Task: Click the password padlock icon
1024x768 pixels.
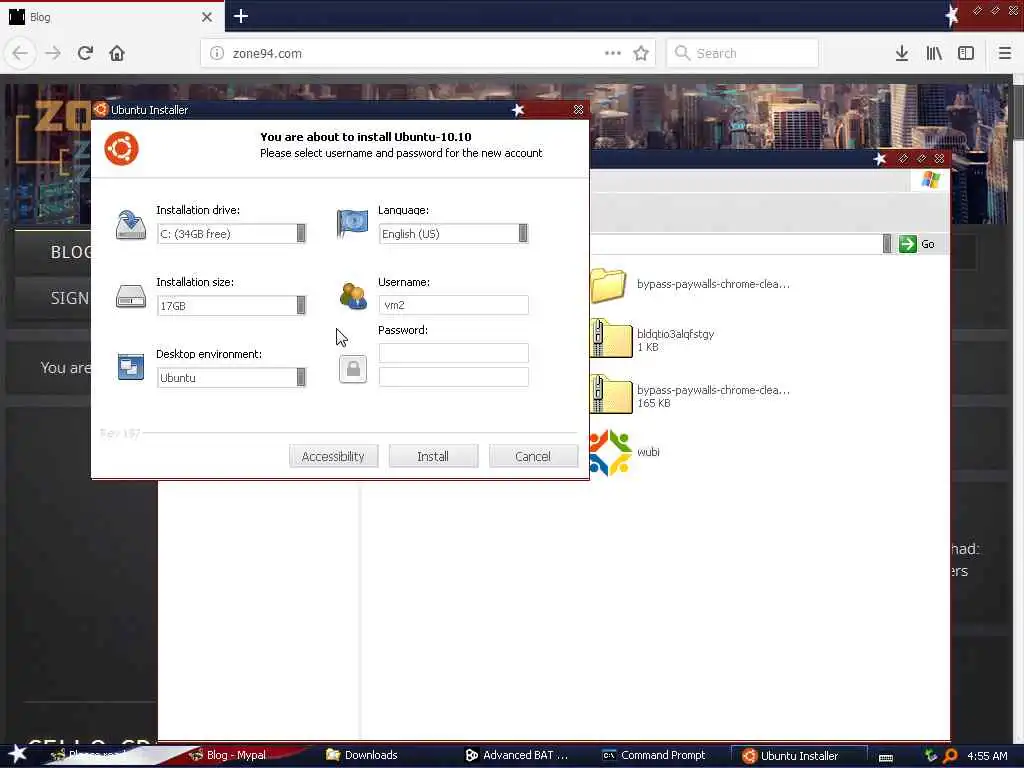Action: pyautogui.click(x=353, y=369)
